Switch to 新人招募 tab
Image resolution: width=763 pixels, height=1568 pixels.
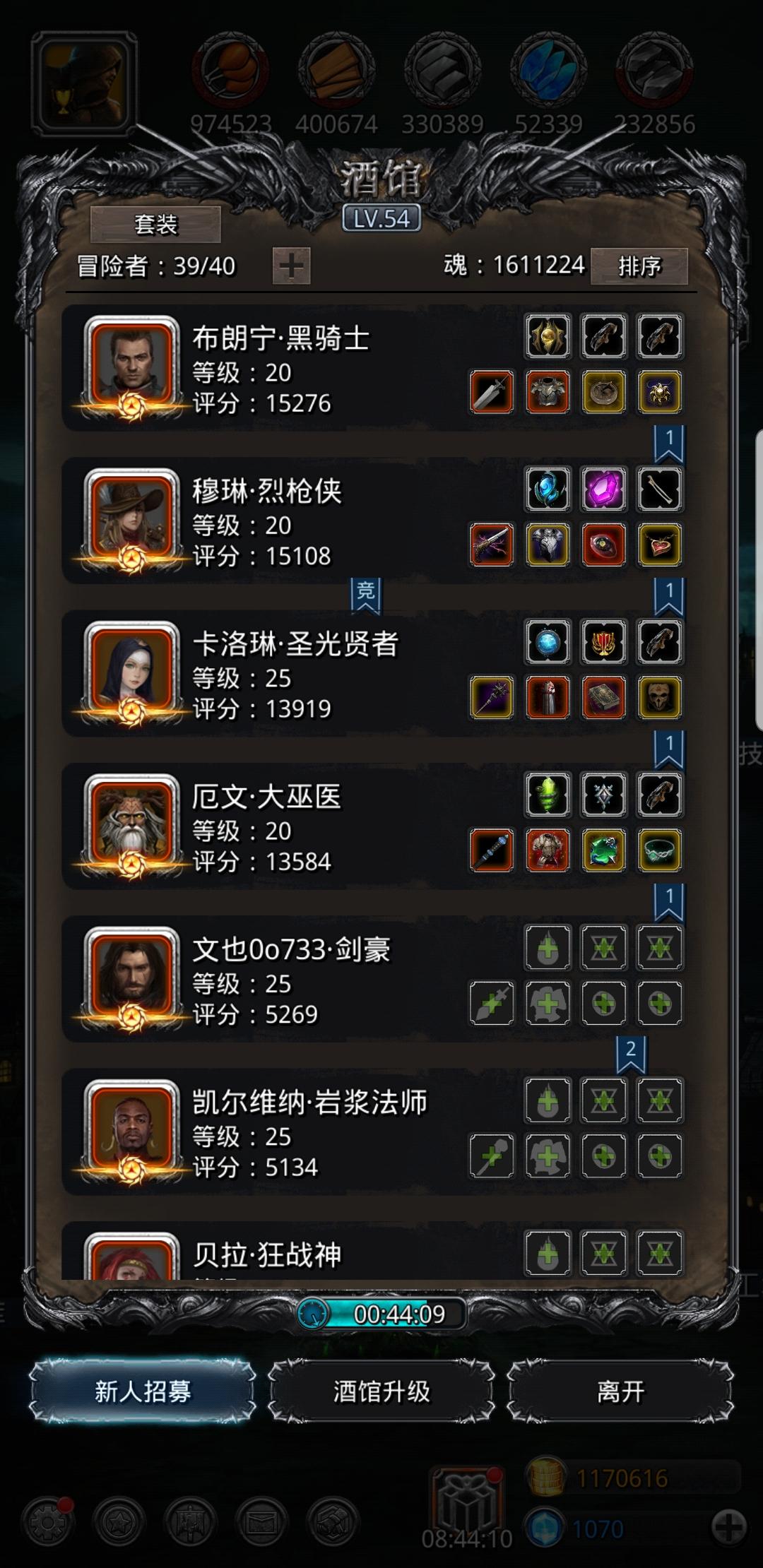[143, 1392]
